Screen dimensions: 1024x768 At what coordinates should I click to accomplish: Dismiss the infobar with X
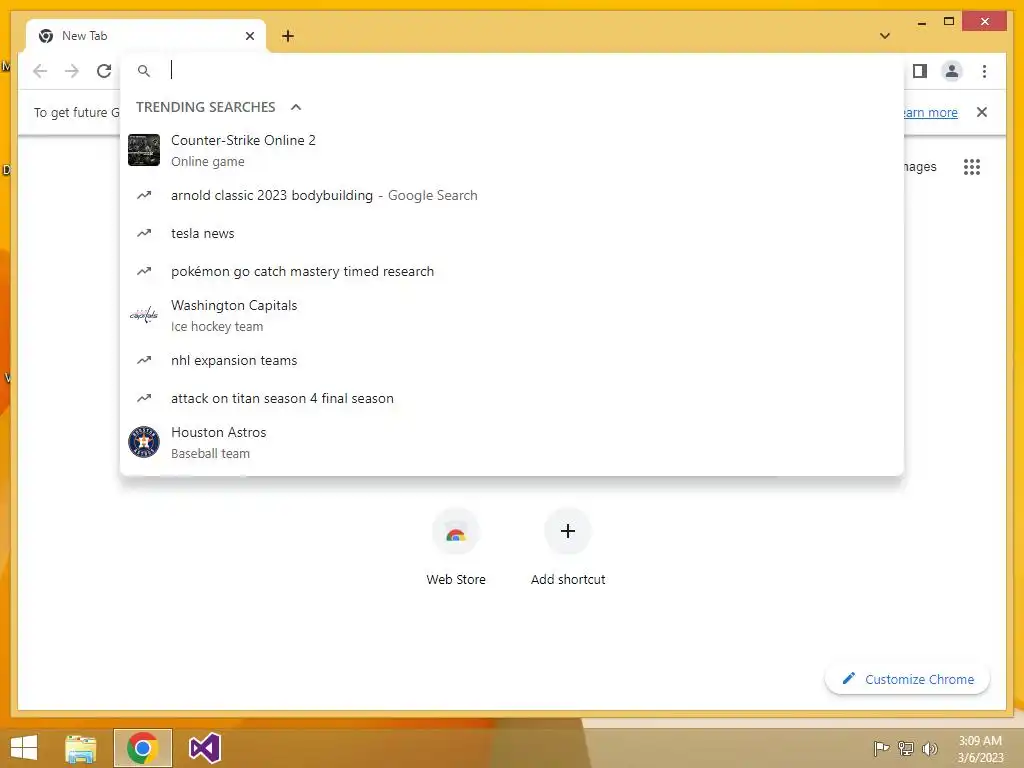tap(982, 112)
